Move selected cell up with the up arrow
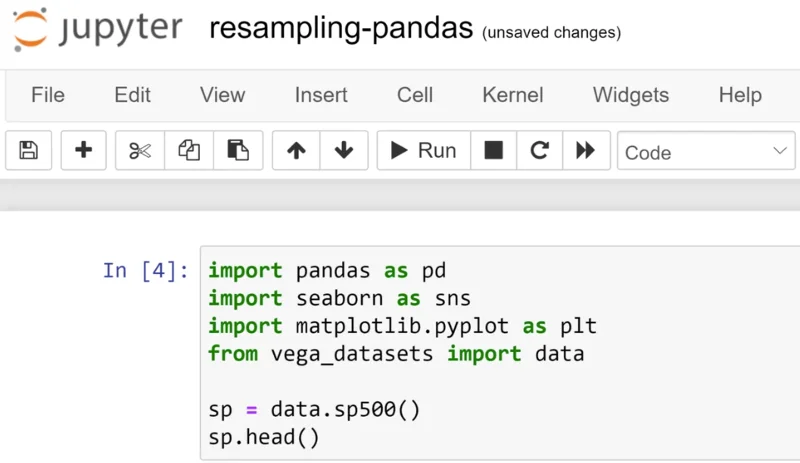The height and width of the screenshot is (463, 800). pos(296,150)
